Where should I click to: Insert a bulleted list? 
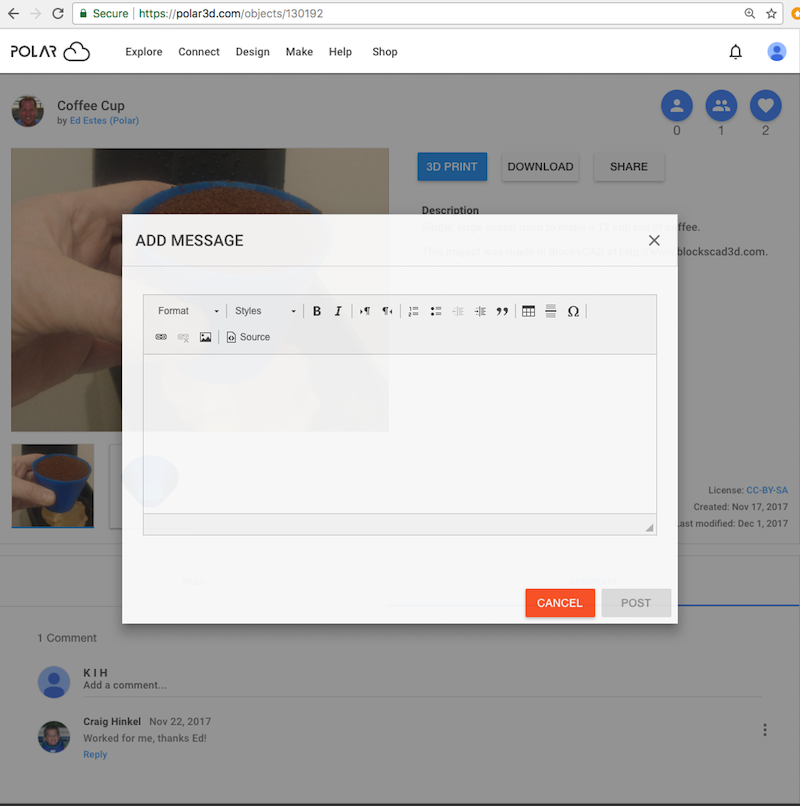point(435,311)
